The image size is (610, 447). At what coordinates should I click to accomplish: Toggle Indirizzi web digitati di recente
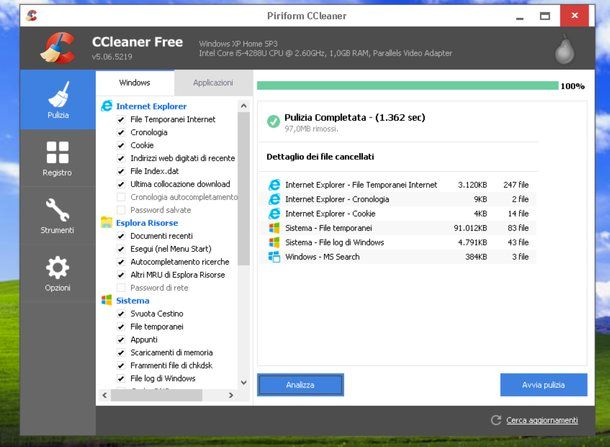click(x=121, y=158)
